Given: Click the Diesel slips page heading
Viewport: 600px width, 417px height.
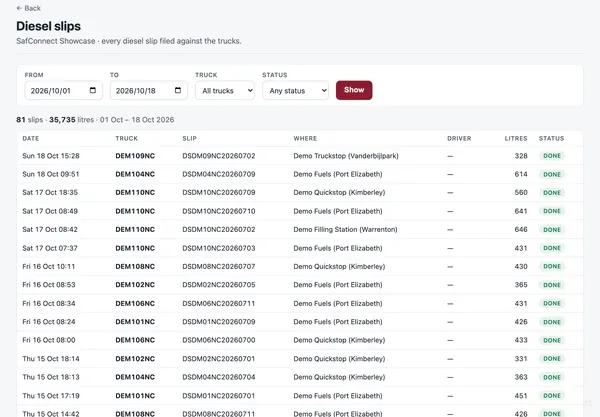Looking at the screenshot, I should (49, 26).
